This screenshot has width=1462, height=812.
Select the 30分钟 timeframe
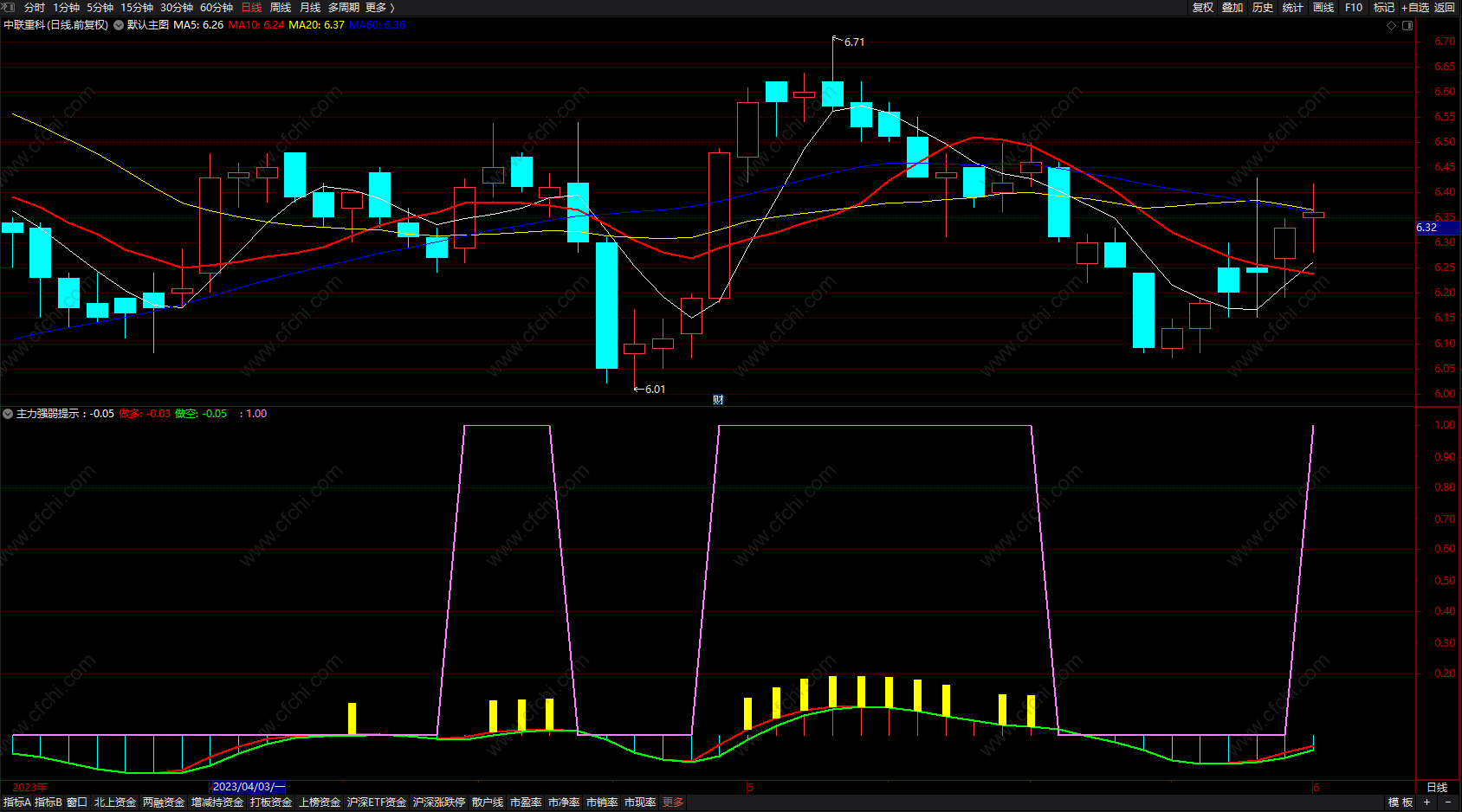(x=177, y=7)
